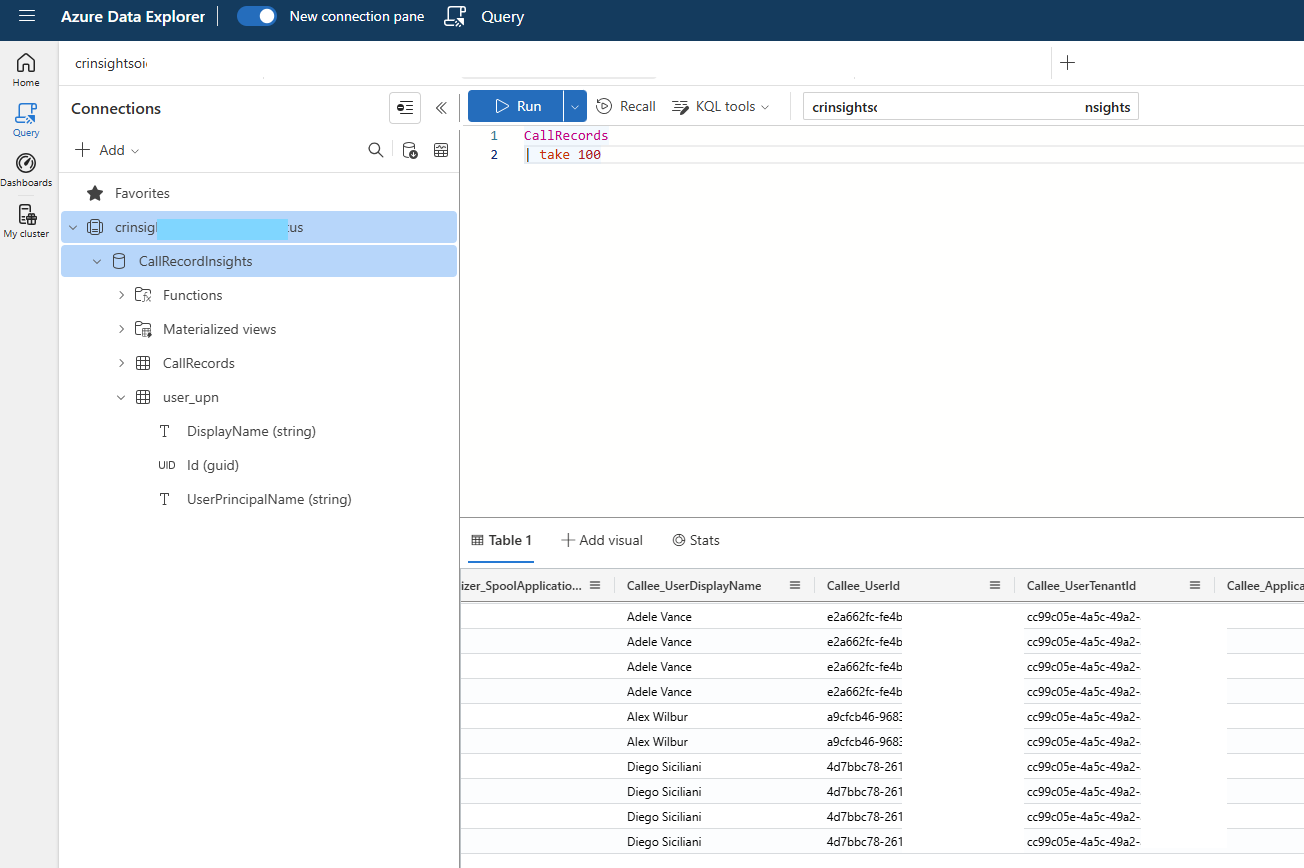This screenshot has width=1304, height=868.
Task: Select the Id (guid) column
Action: (212, 465)
